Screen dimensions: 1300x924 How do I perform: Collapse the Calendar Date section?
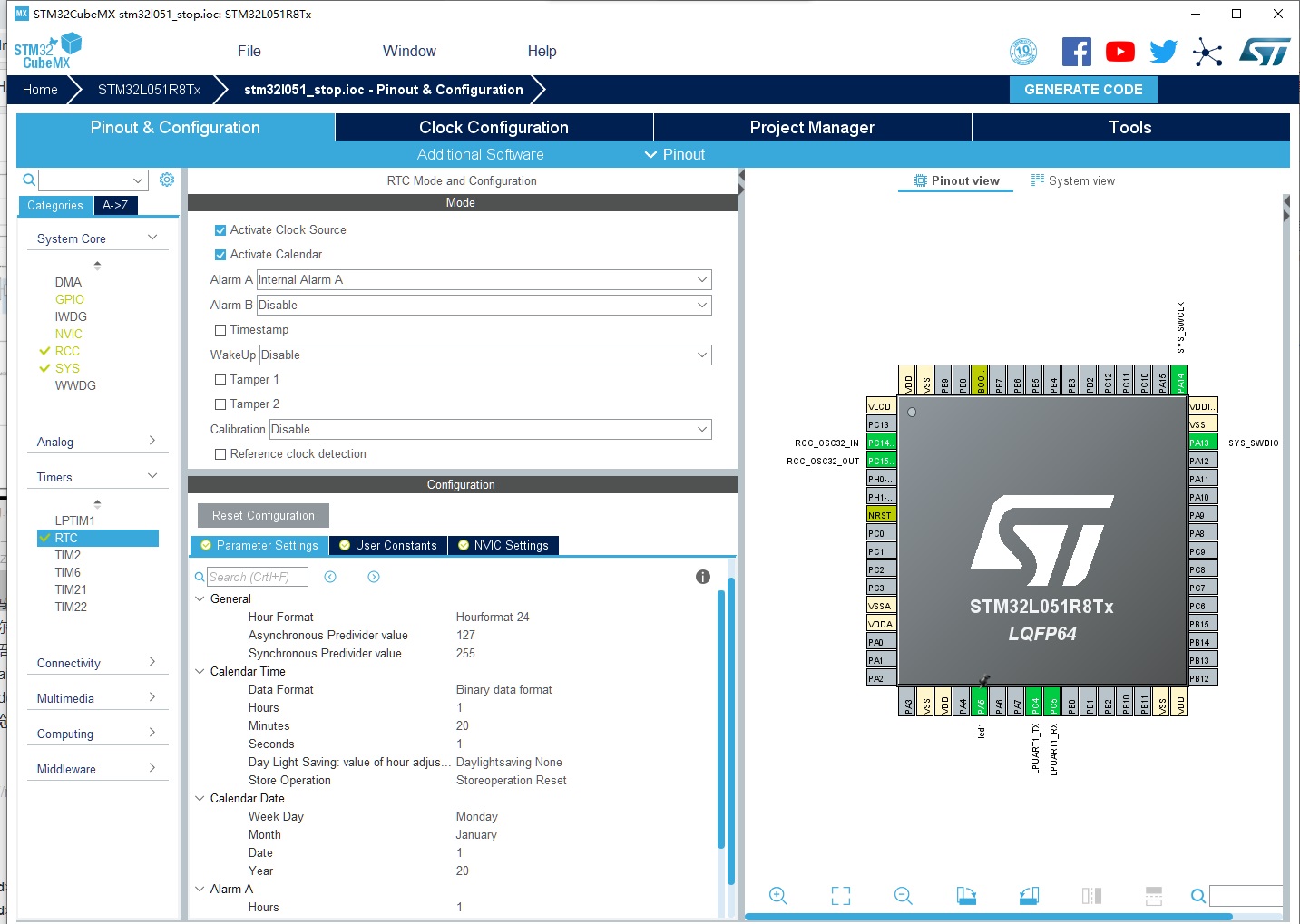coord(200,798)
